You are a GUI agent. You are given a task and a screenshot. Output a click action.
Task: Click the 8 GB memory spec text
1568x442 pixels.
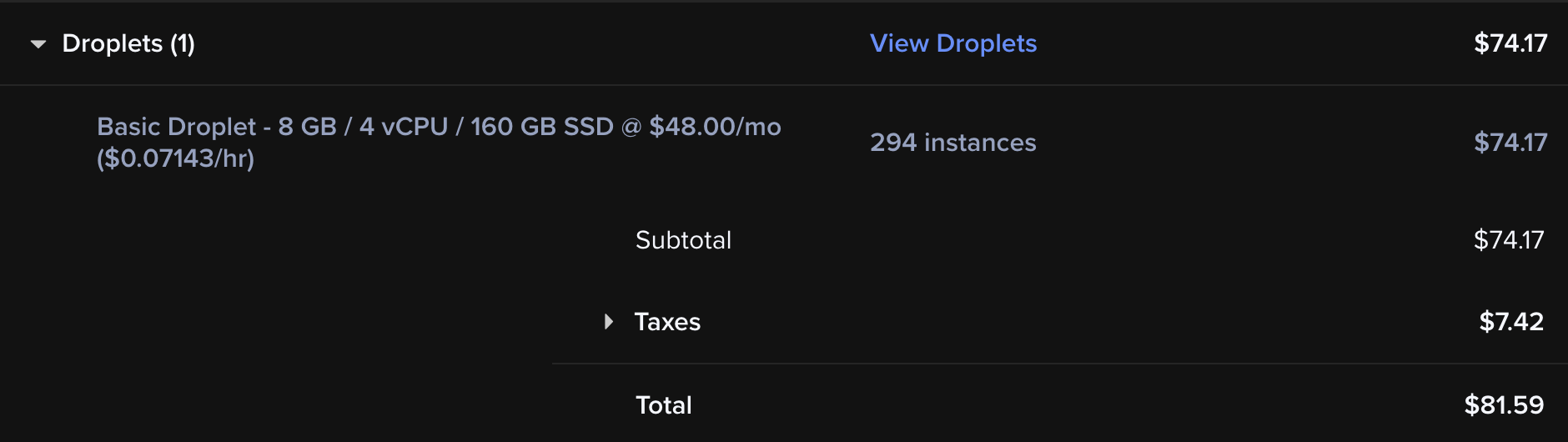click(307, 127)
